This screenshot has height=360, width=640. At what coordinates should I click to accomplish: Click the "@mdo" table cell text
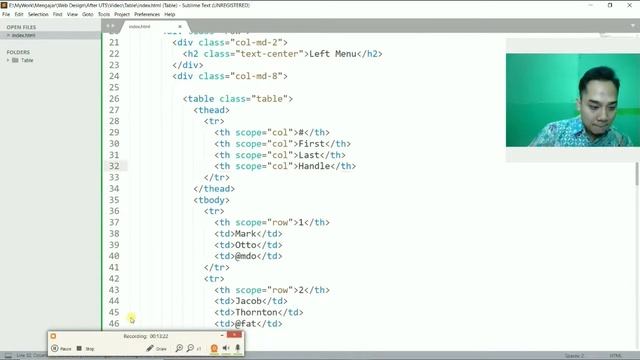(x=246, y=256)
